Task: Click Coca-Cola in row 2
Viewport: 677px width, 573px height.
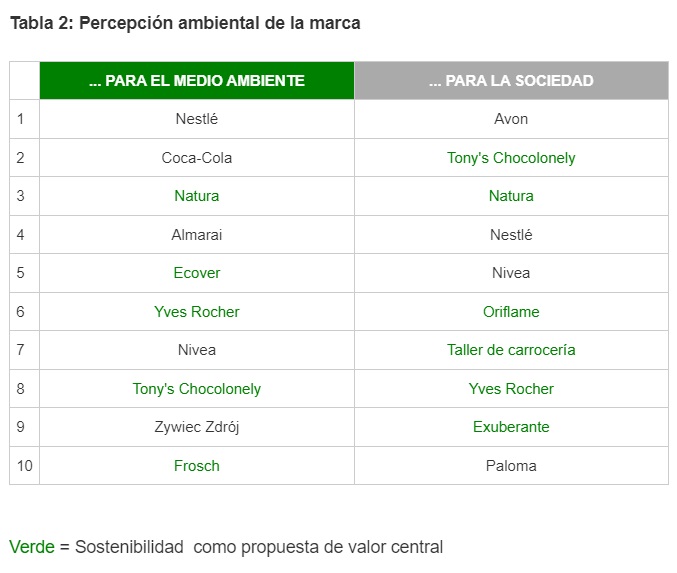Action: point(197,158)
